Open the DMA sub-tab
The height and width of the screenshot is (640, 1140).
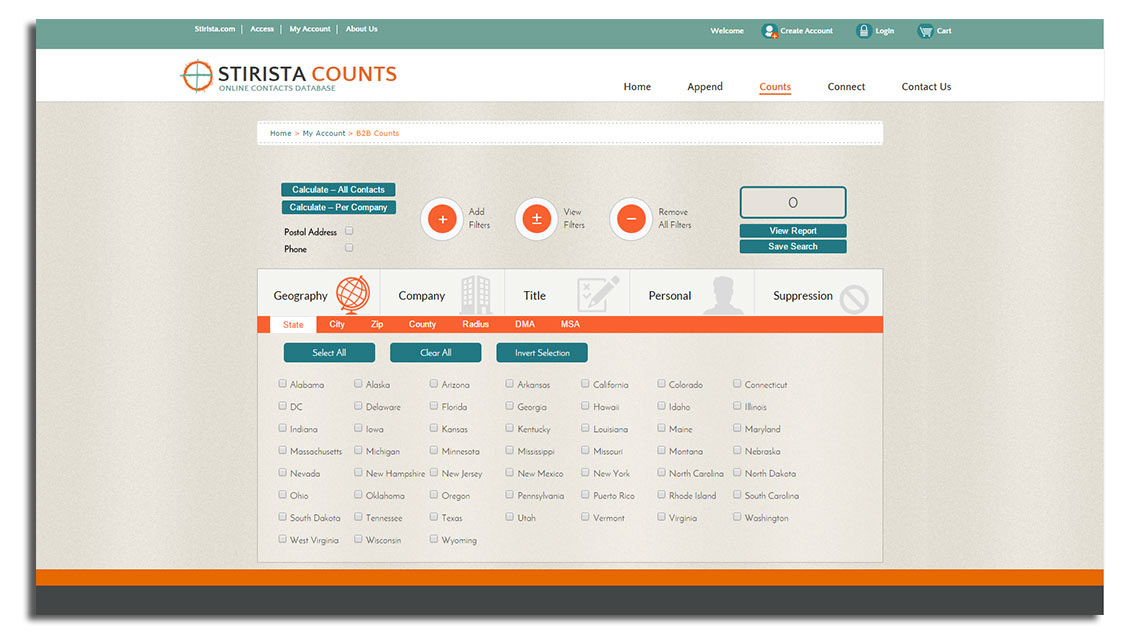(525, 324)
